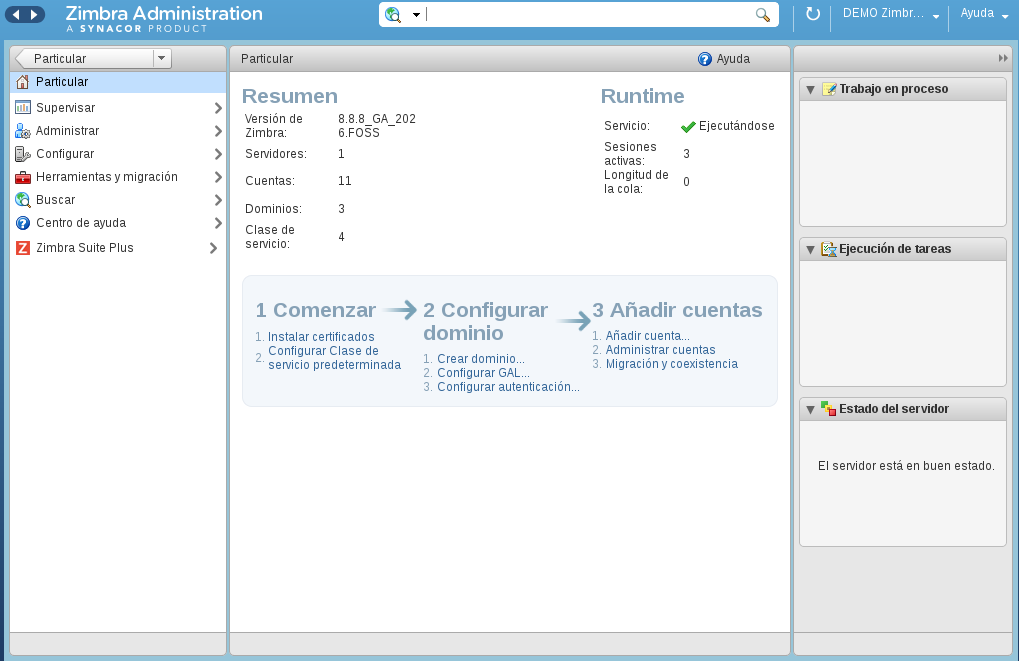Screen dimensions: 1019x661
Task: Open Centro de ayuda question icon
Action: (x=23, y=223)
